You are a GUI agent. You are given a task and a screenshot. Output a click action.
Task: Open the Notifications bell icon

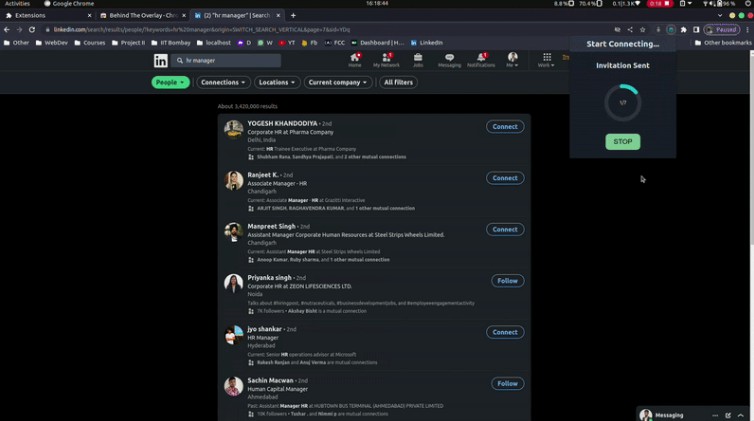tap(481, 58)
